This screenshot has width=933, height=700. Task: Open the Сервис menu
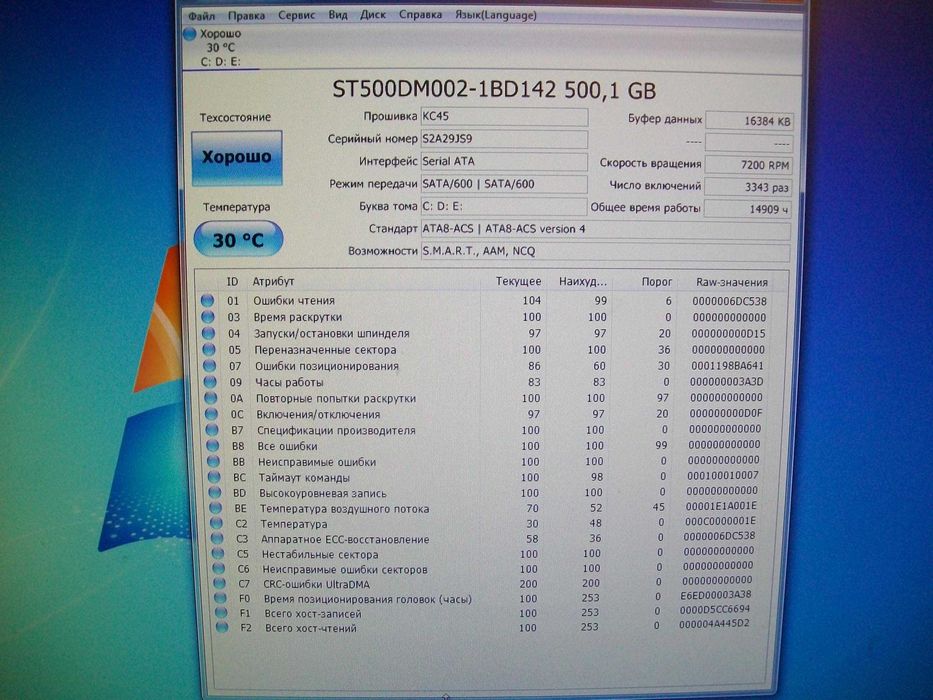[296, 15]
